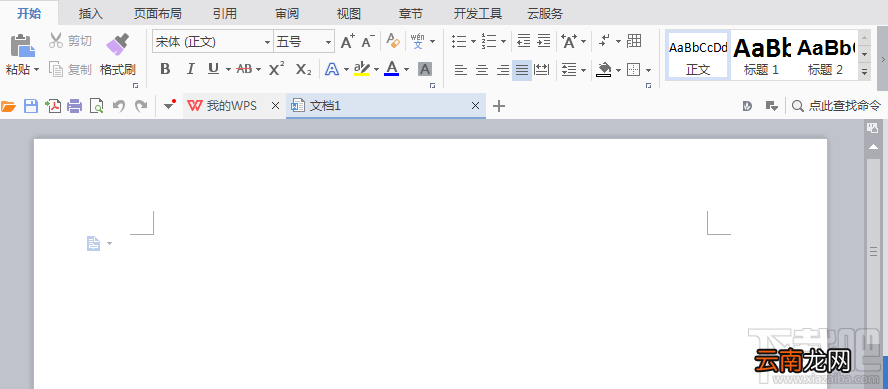Click the insert table grid icon
Screen dimensions: 888x389
coord(634,41)
